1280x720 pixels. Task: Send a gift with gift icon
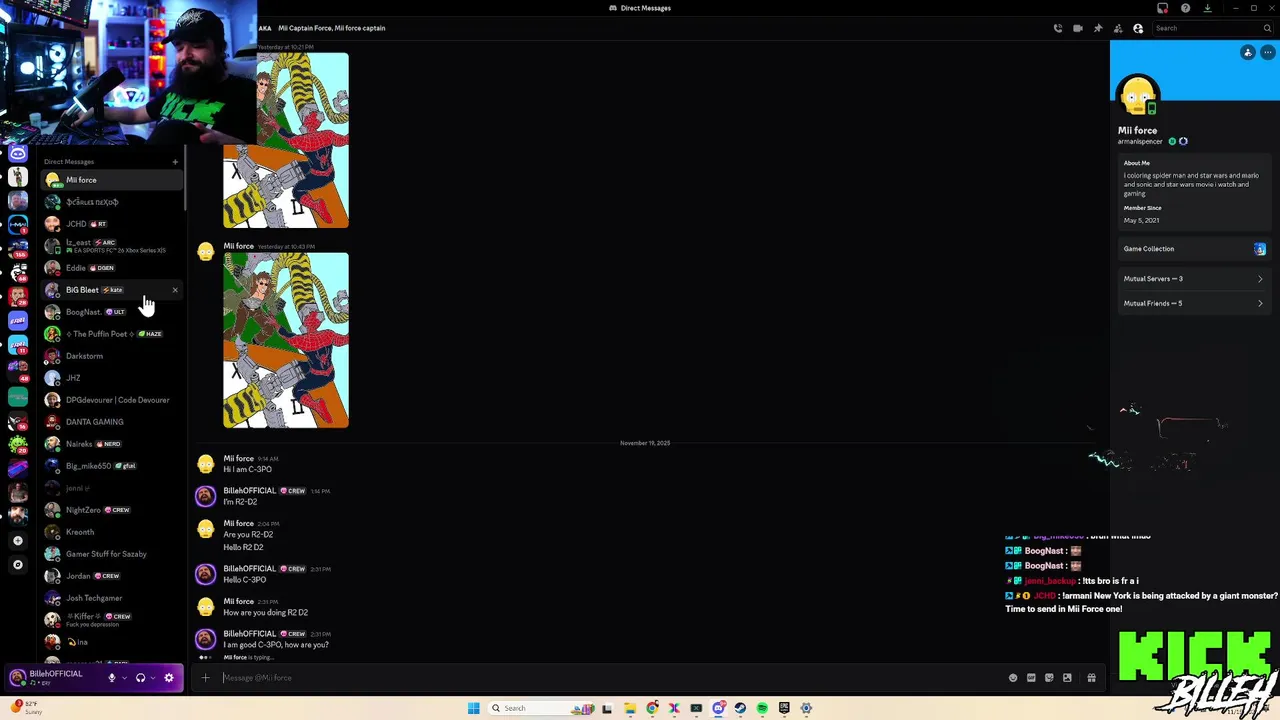coord(1091,678)
